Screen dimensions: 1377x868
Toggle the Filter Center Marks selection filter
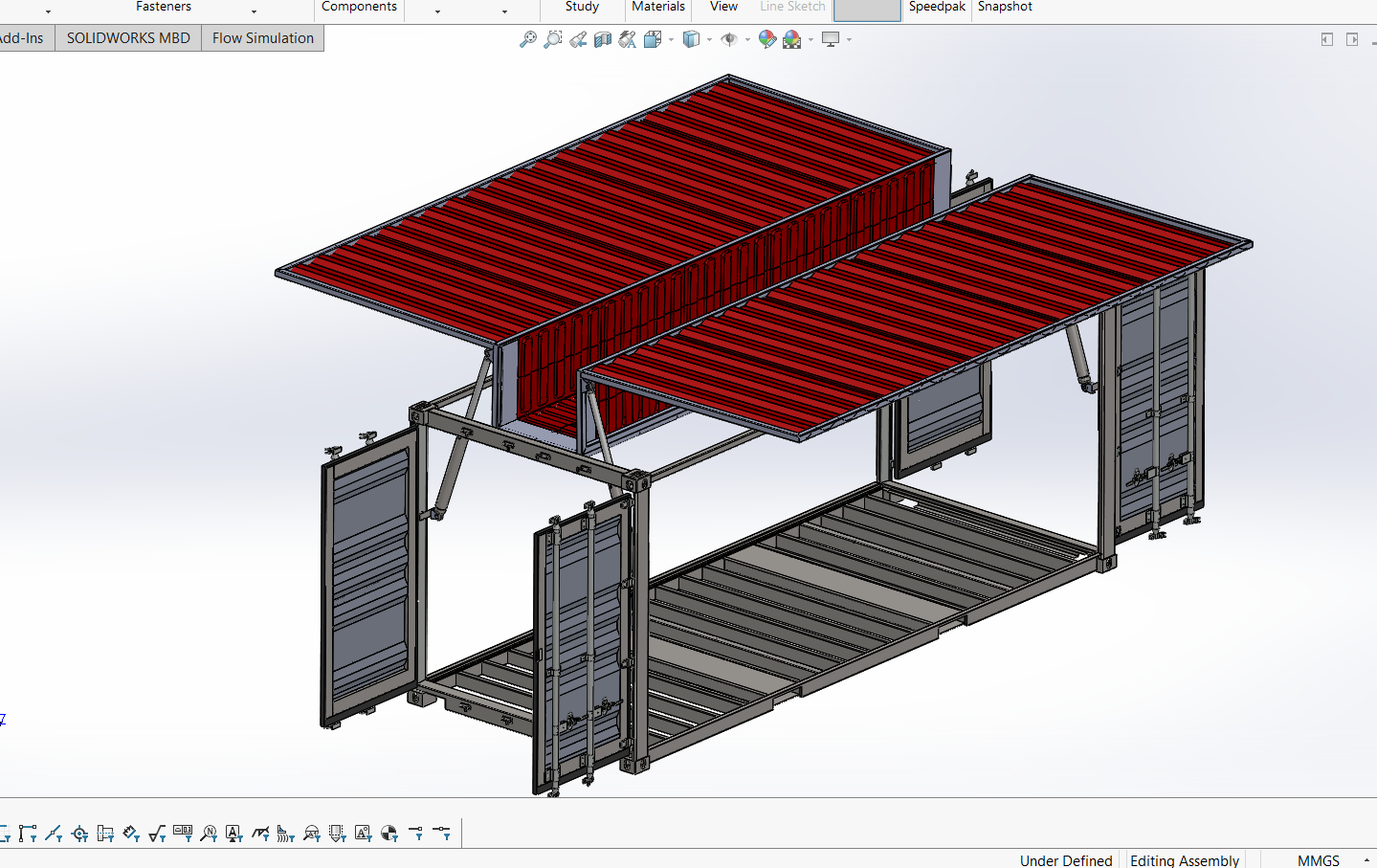(x=79, y=834)
